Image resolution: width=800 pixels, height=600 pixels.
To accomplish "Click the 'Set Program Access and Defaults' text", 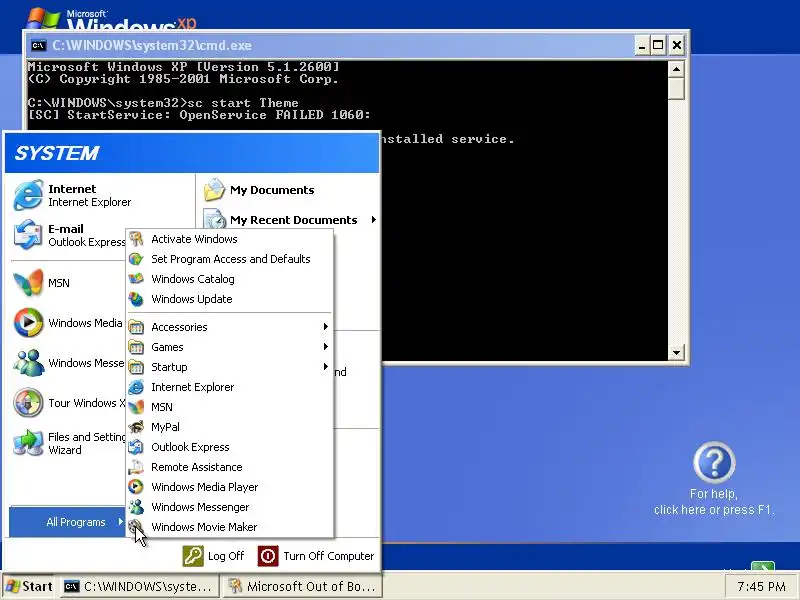I will [231, 259].
